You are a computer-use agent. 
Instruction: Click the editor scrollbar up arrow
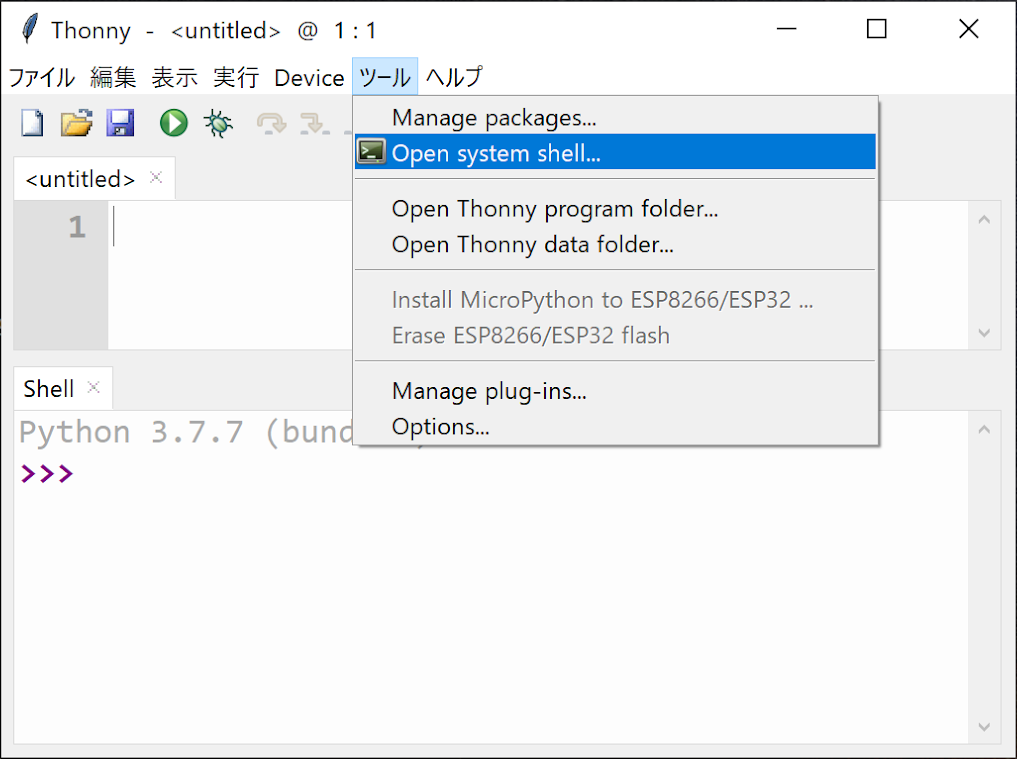point(984,220)
